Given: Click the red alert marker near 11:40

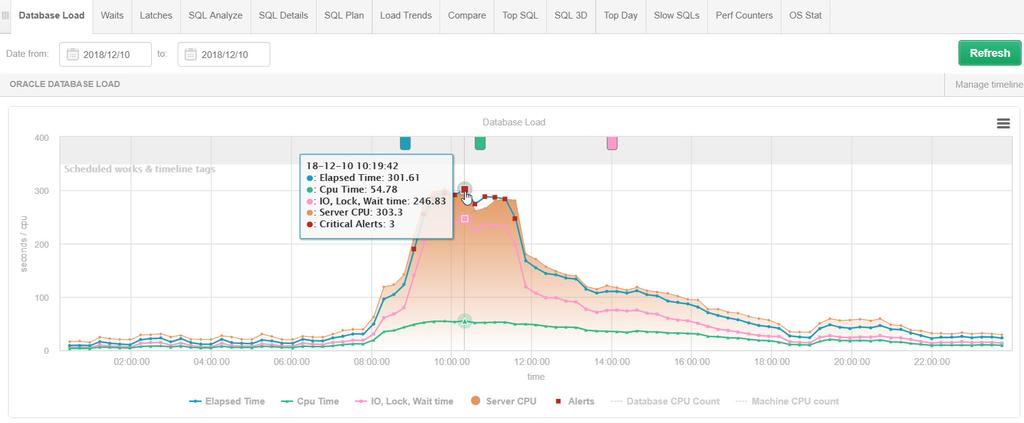Looking at the screenshot, I should pos(515,218).
